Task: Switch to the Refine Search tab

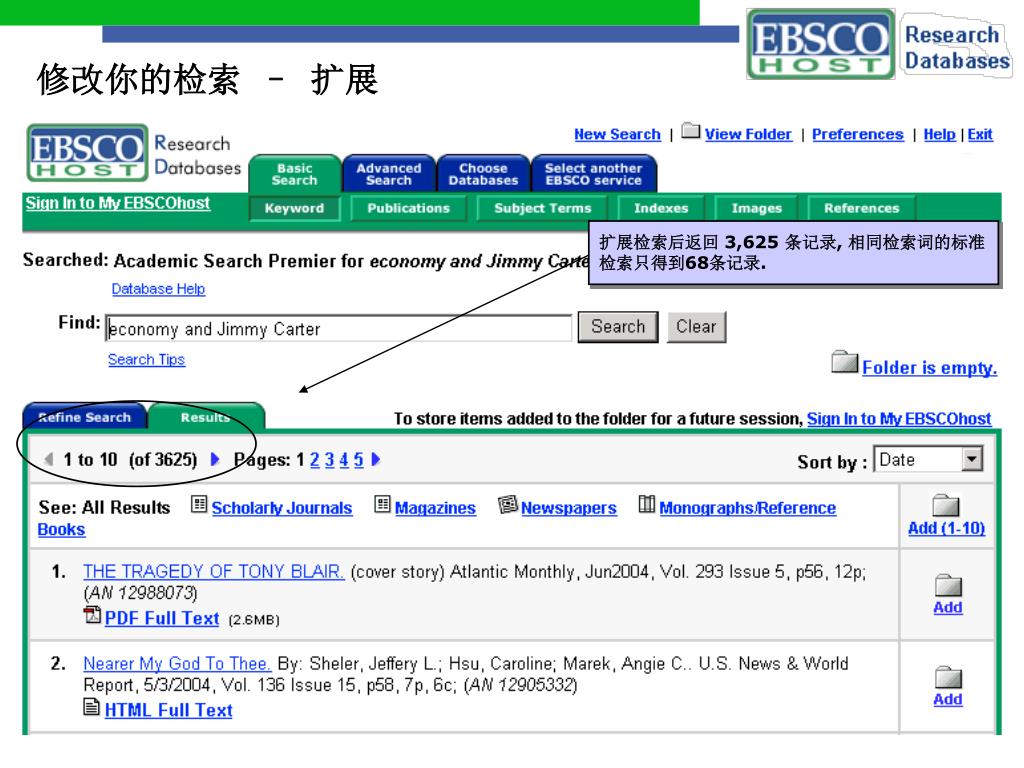Action: [85, 417]
